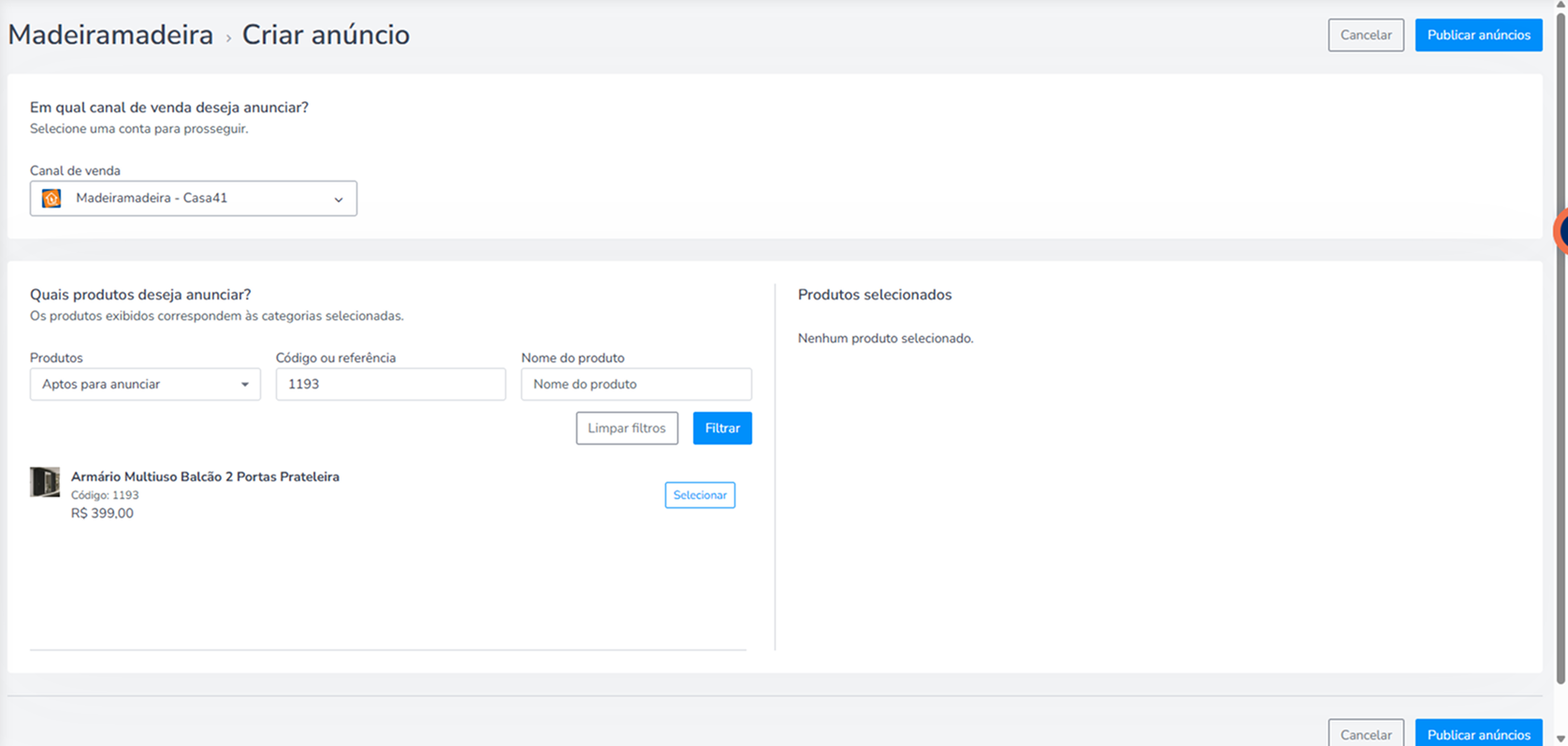Click the Madeiramadeira channel logo icon

click(51, 198)
